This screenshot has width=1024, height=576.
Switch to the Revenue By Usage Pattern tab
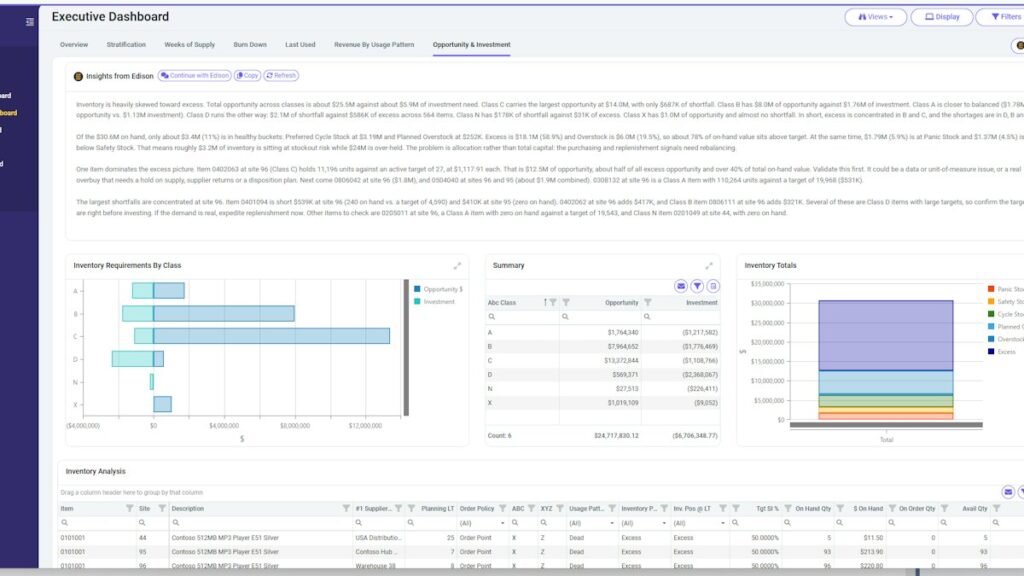[x=374, y=45]
